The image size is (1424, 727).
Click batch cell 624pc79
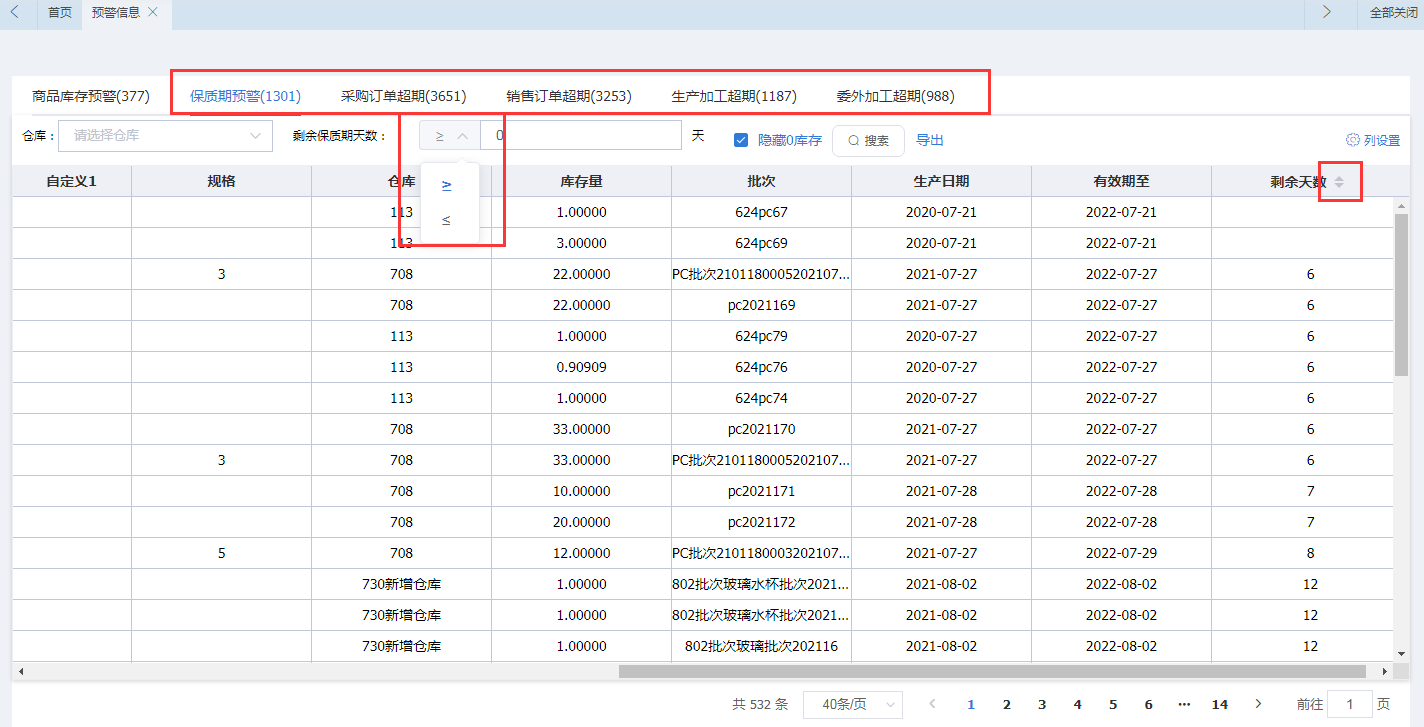pyautogui.click(x=761, y=336)
